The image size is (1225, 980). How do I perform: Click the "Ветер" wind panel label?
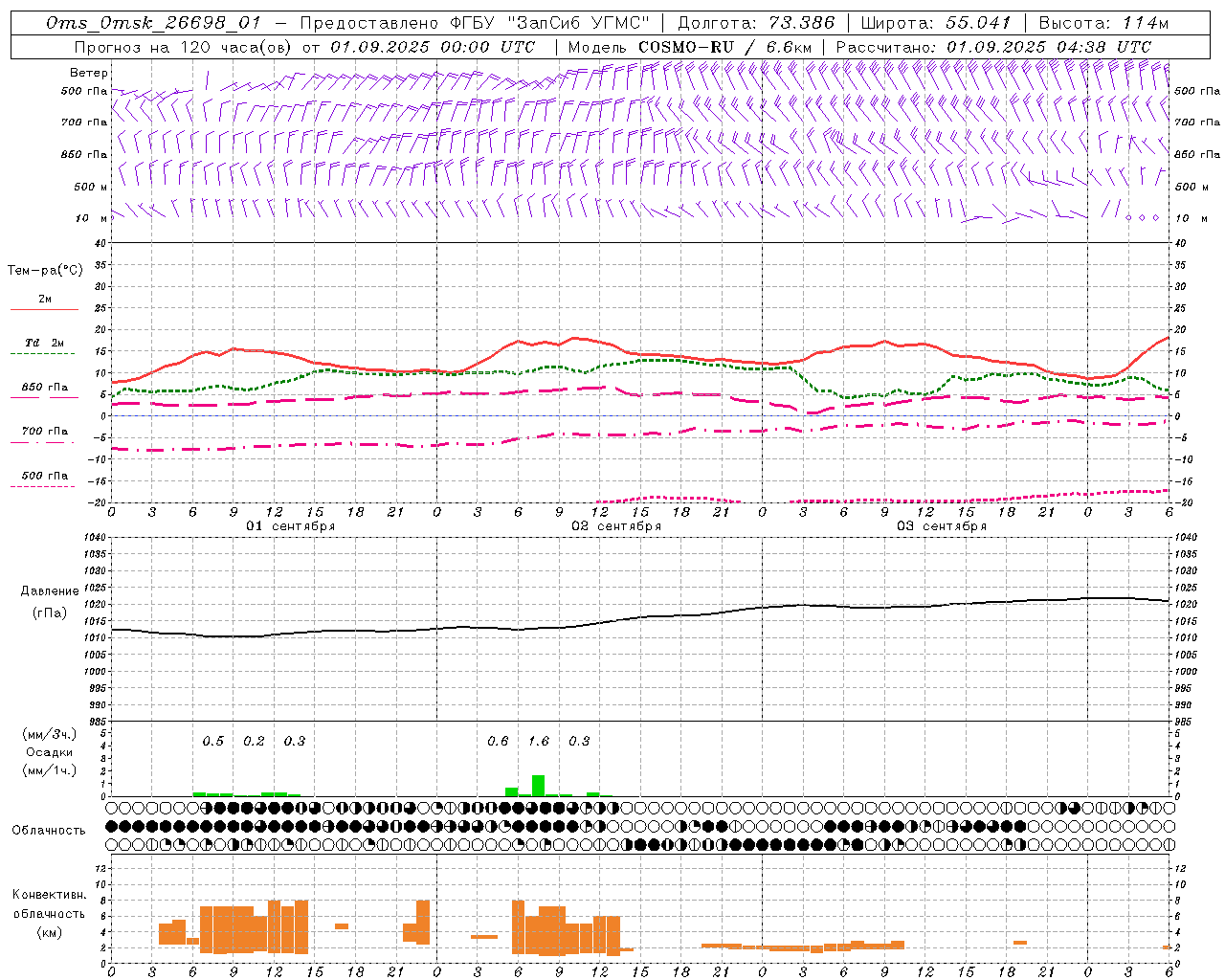click(x=89, y=73)
